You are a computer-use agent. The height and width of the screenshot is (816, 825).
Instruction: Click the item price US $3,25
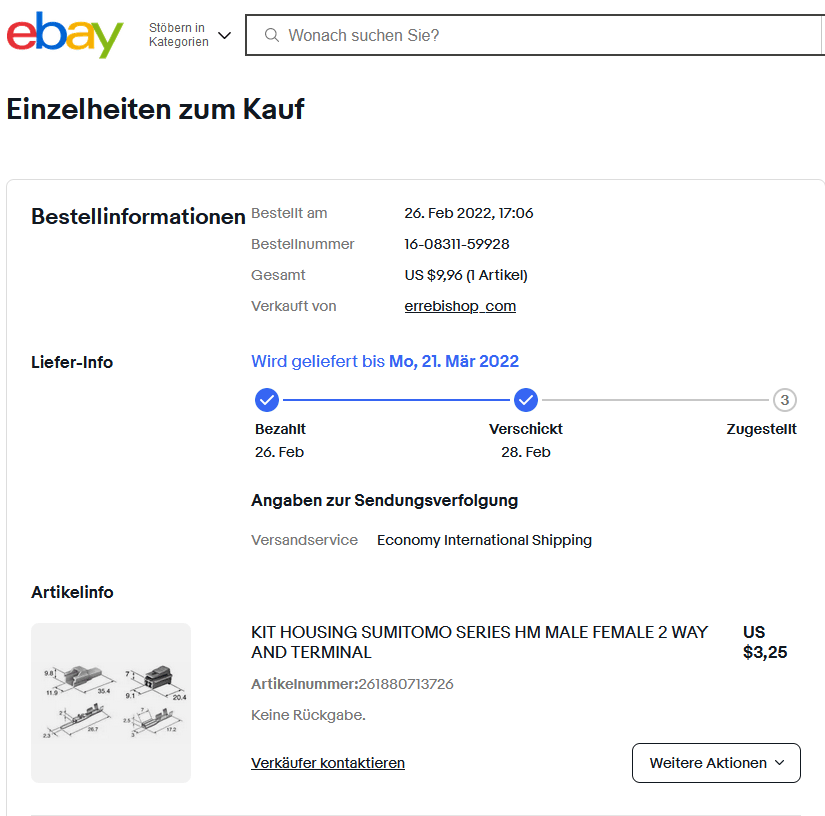(x=764, y=643)
